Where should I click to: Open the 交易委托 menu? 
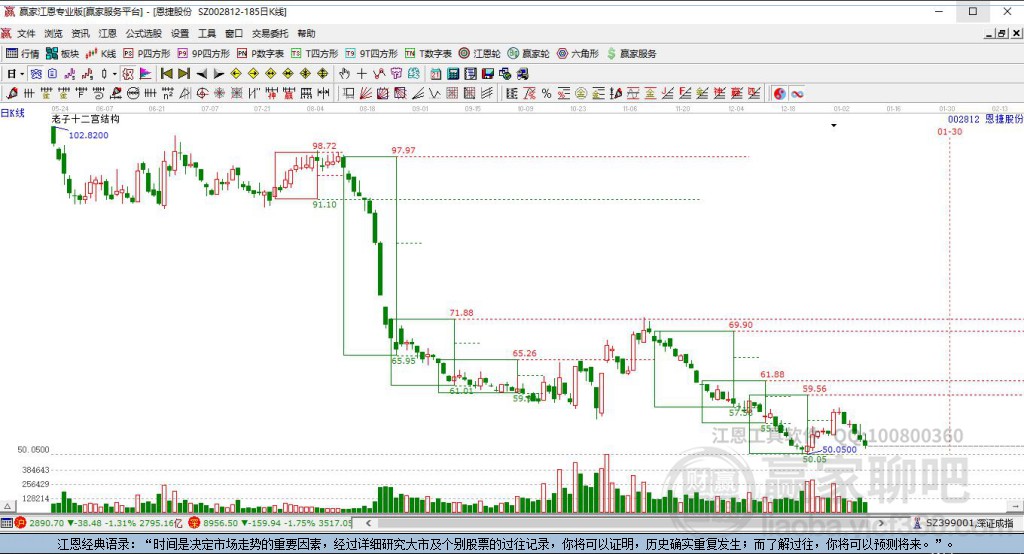(x=270, y=33)
